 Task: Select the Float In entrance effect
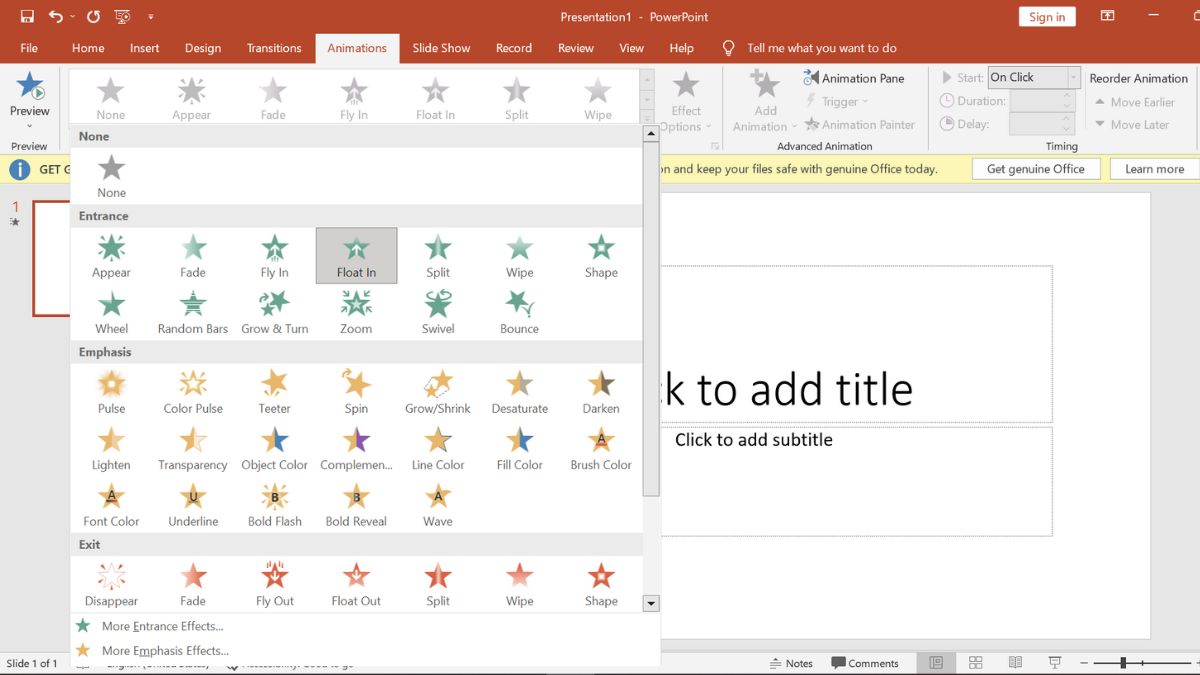(356, 256)
